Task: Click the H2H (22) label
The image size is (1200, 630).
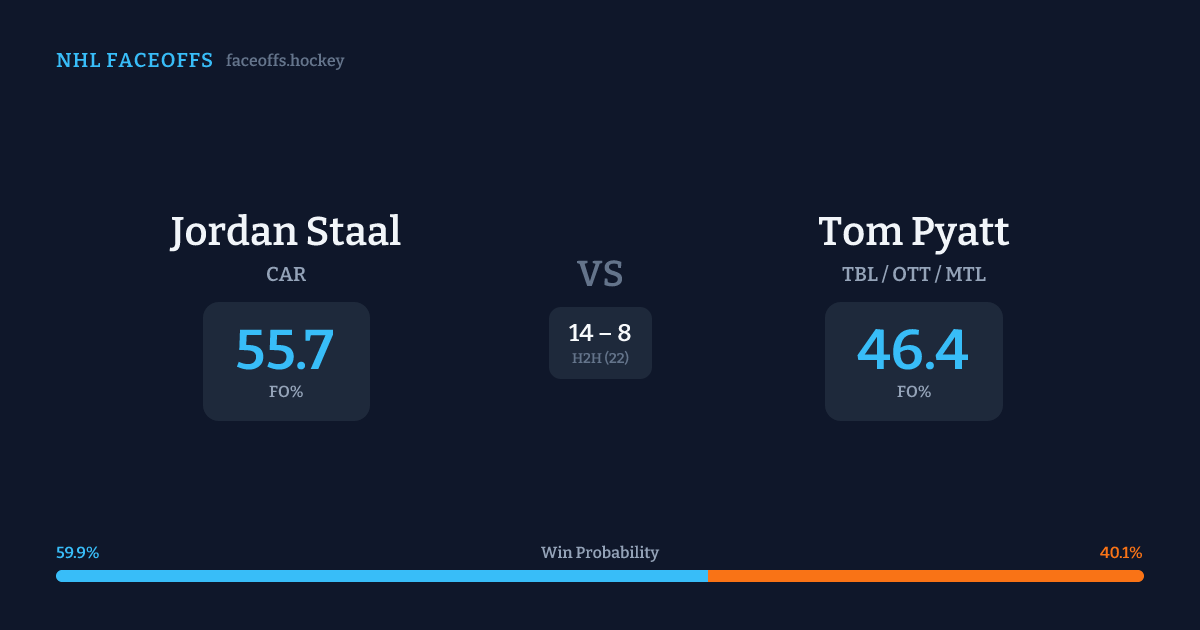Action: coord(600,358)
